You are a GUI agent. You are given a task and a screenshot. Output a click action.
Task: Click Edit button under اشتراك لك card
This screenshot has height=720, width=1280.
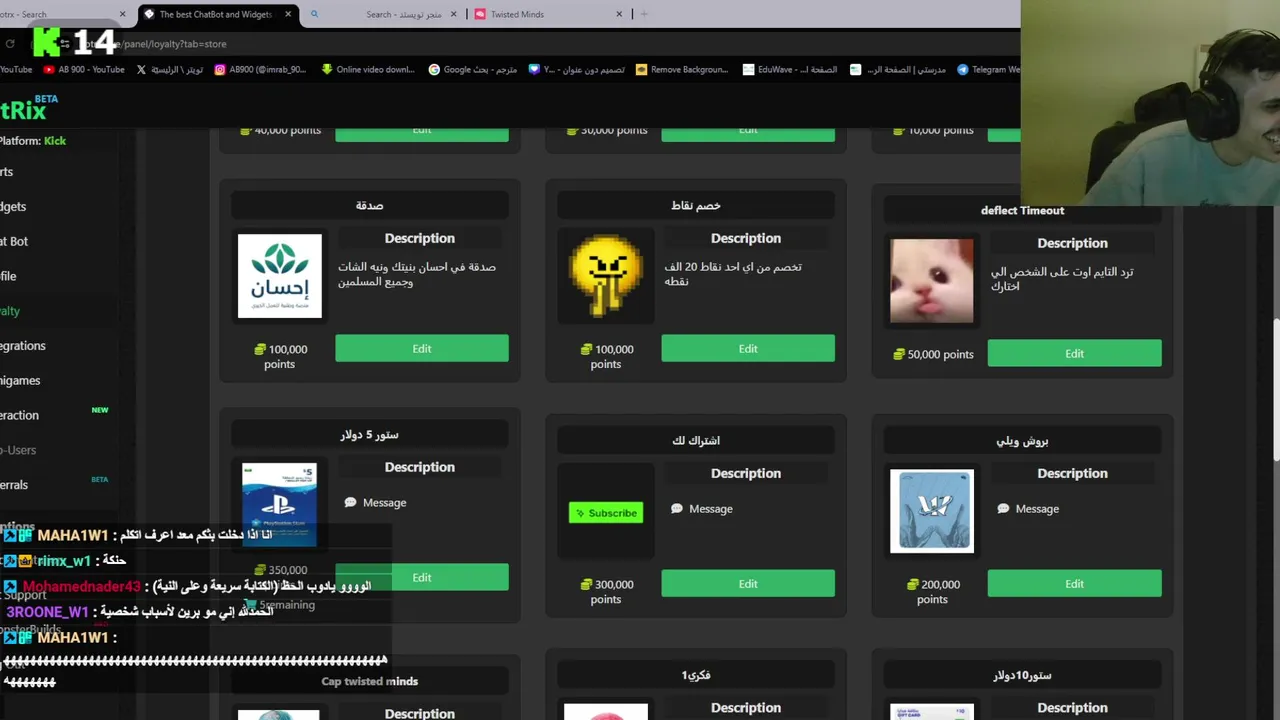[x=748, y=583]
